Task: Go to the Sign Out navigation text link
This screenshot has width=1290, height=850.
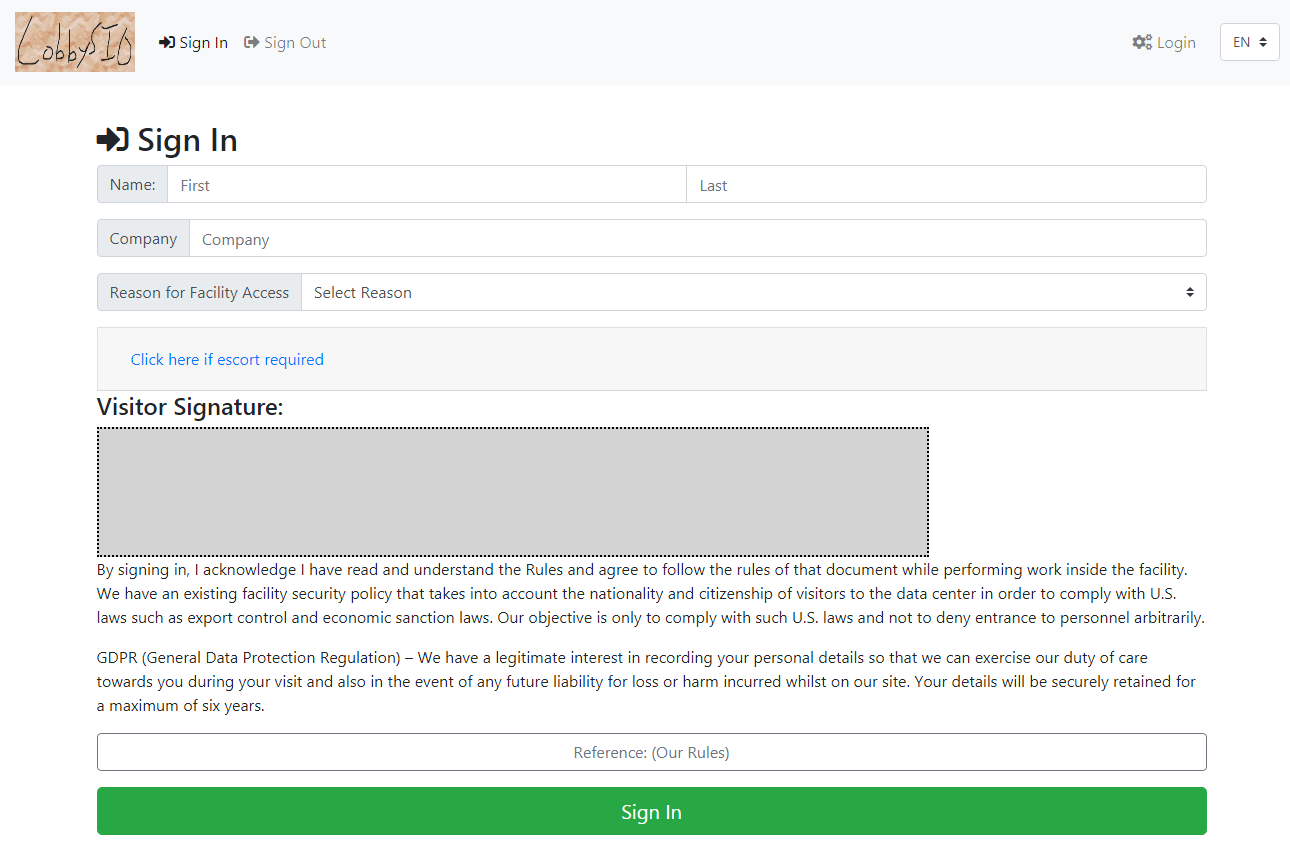Action: 295,43
